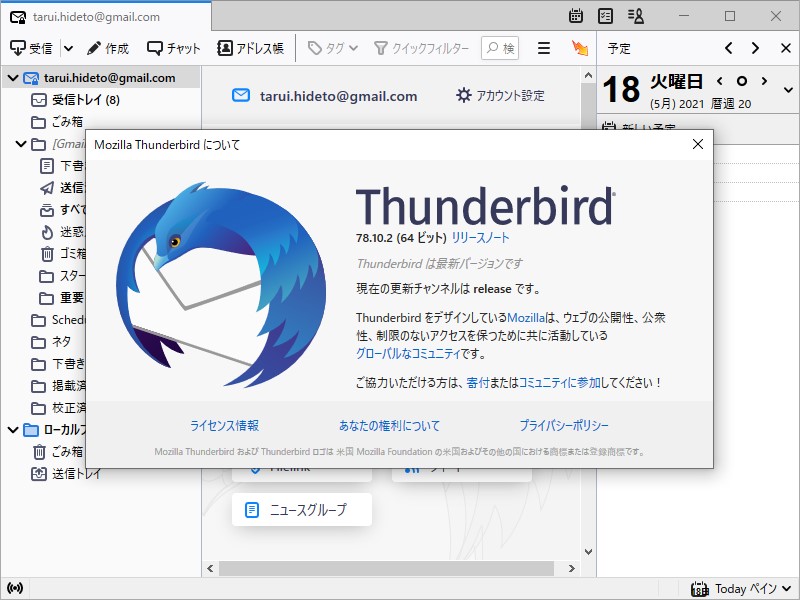Screen dimensions: 800x600
Task: Click the offline status icon in status bar
Action: (15, 588)
